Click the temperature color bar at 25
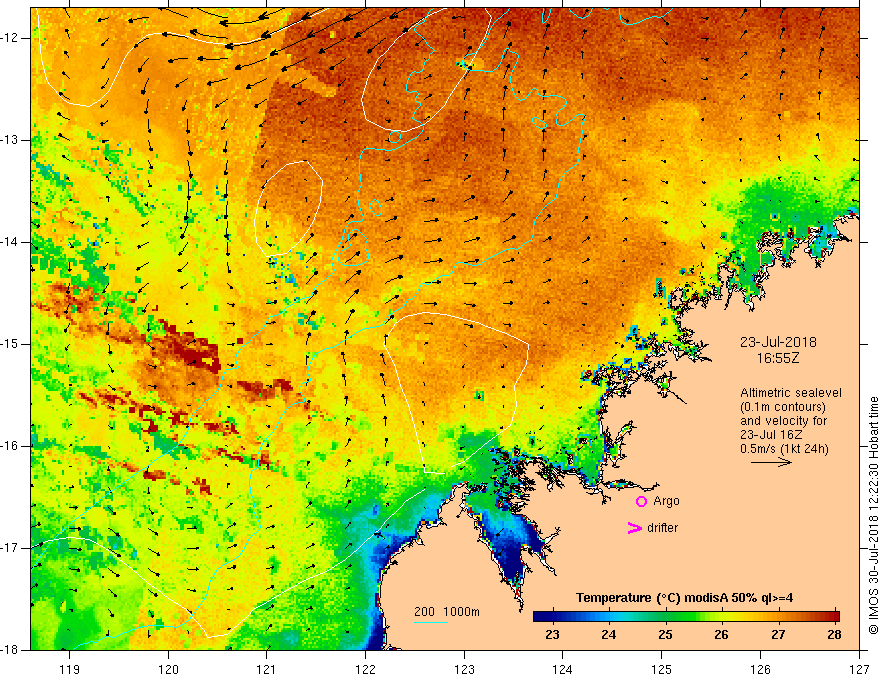This screenshot has width=880, height=680. pyautogui.click(x=666, y=617)
